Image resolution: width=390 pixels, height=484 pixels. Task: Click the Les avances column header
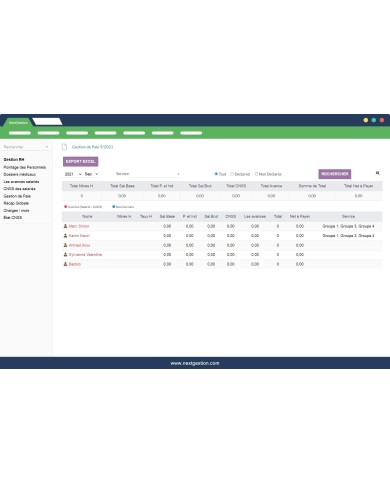click(255, 216)
